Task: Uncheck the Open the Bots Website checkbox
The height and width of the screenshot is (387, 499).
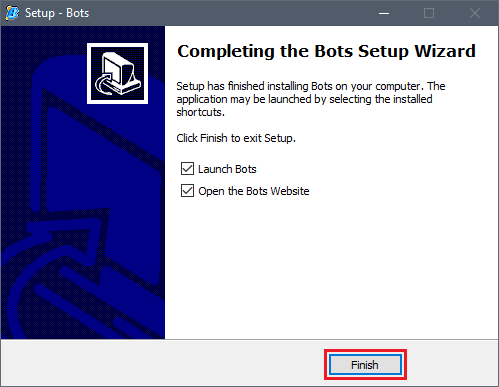Action: tap(187, 191)
